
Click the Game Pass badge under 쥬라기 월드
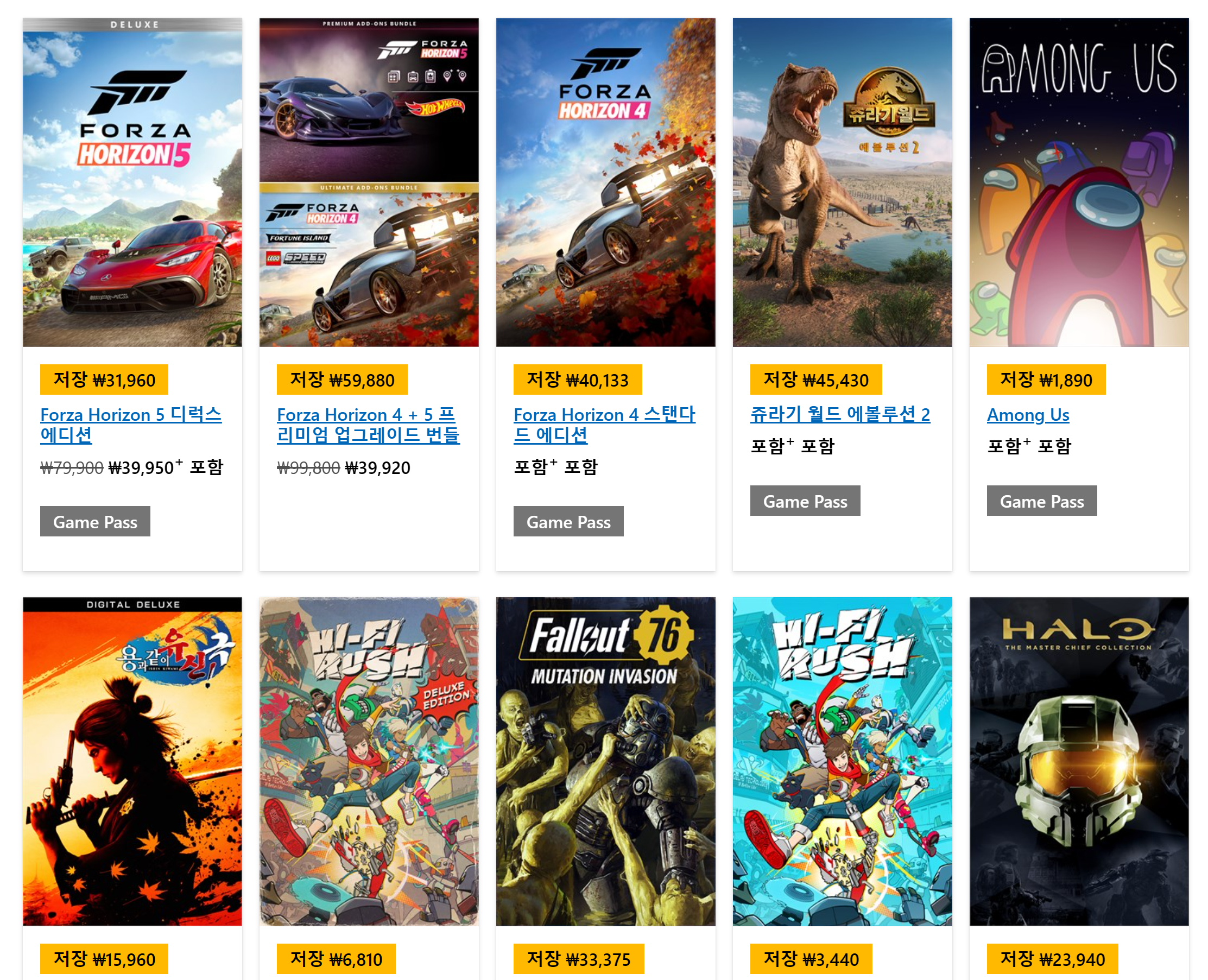click(805, 501)
